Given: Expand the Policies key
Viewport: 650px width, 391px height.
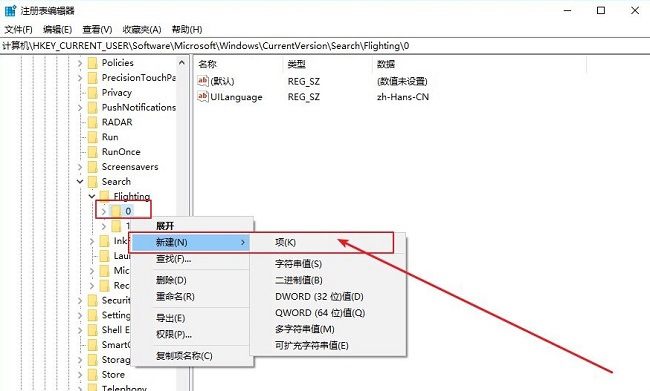Looking at the screenshot, I should click(x=80, y=63).
